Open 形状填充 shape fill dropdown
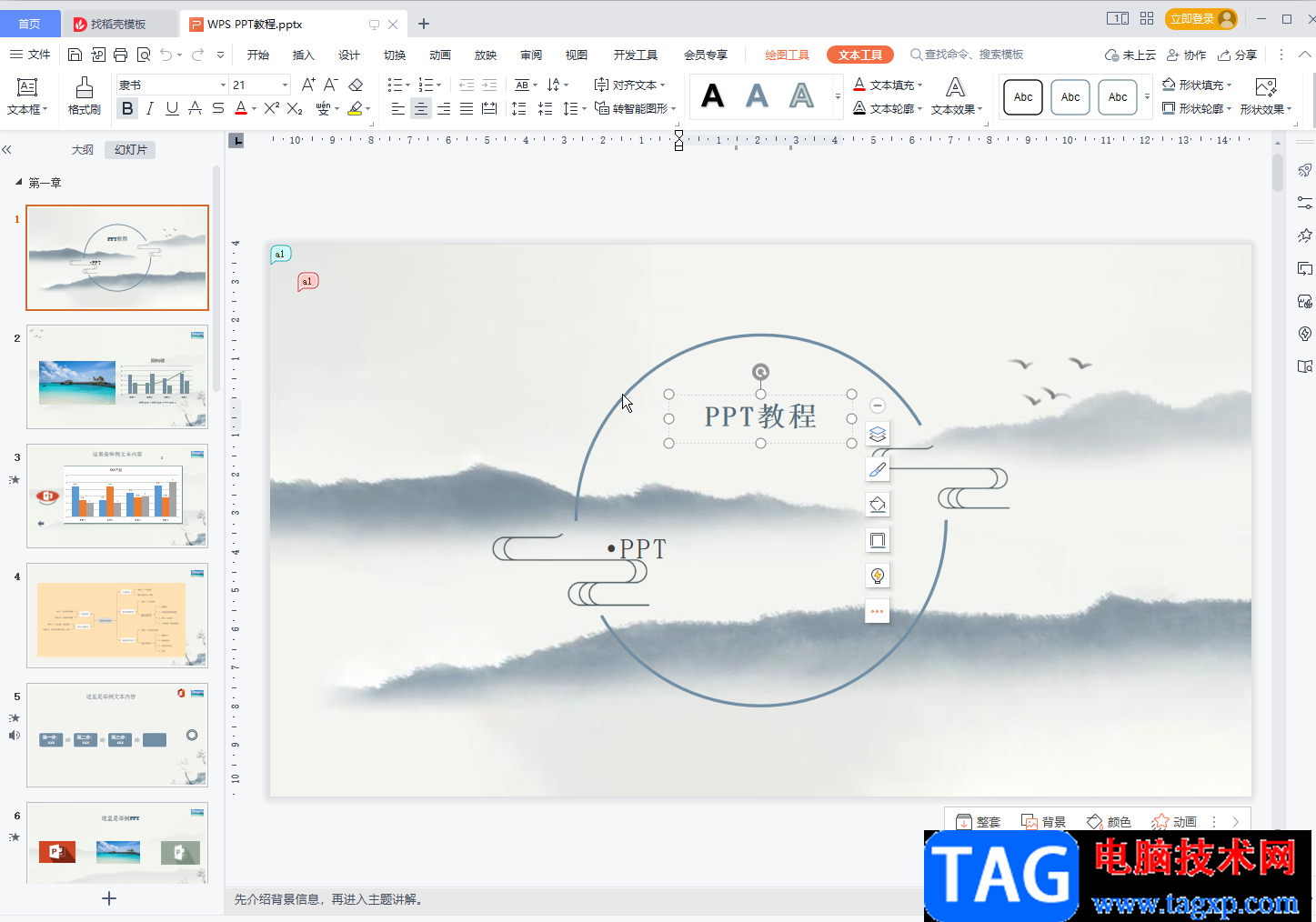 click(x=1197, y=85)
